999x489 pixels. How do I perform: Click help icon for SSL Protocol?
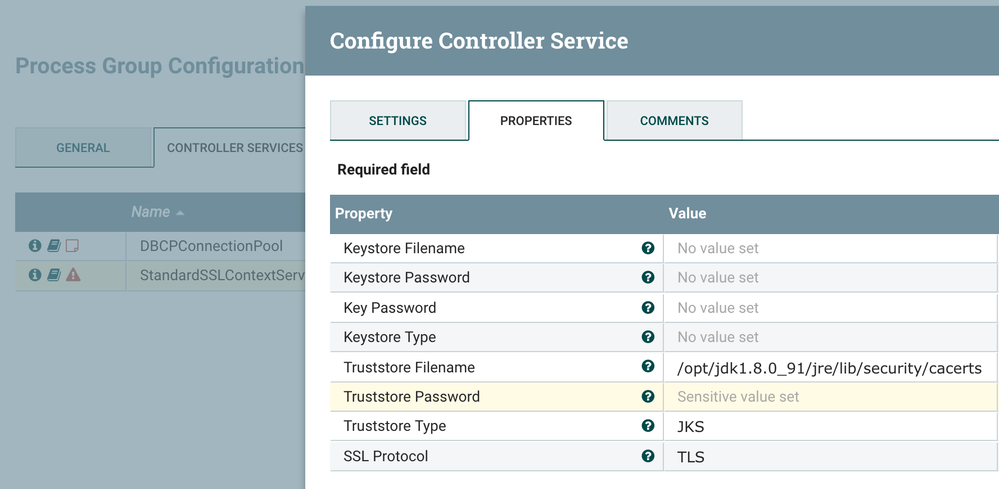coord(648,456)
